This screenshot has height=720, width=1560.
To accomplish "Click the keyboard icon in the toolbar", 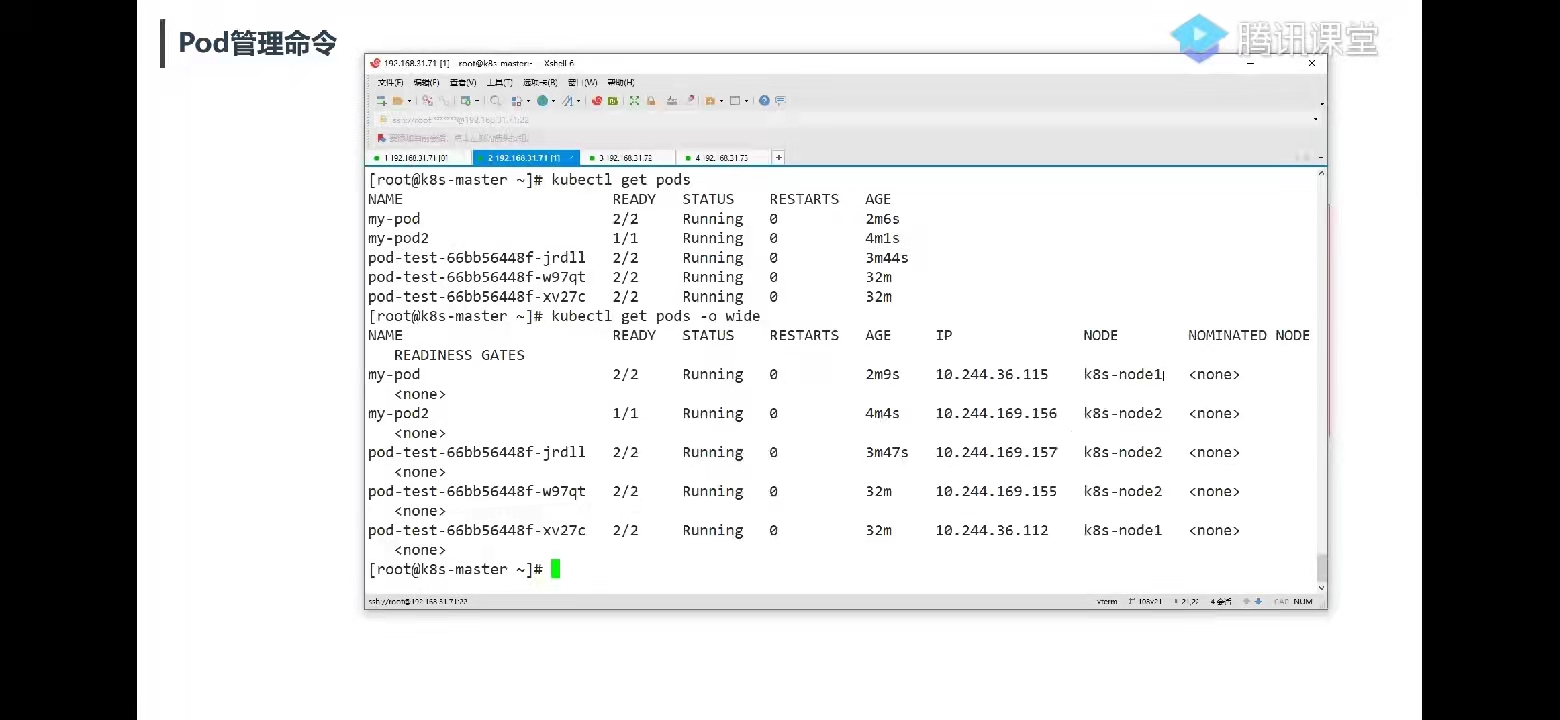I will [672, 101].
